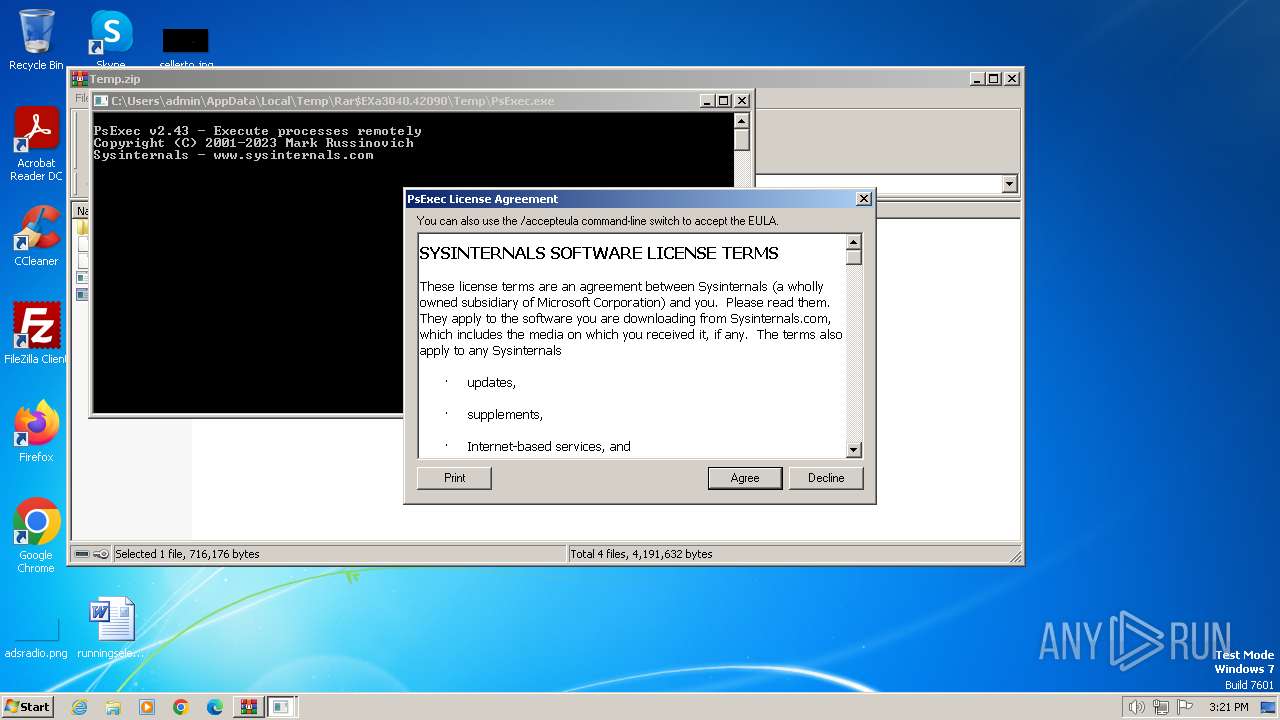The image size is (1280, 720).
Task: Click the www.sysinternals.com console text
Action: (x=293, y=155)
